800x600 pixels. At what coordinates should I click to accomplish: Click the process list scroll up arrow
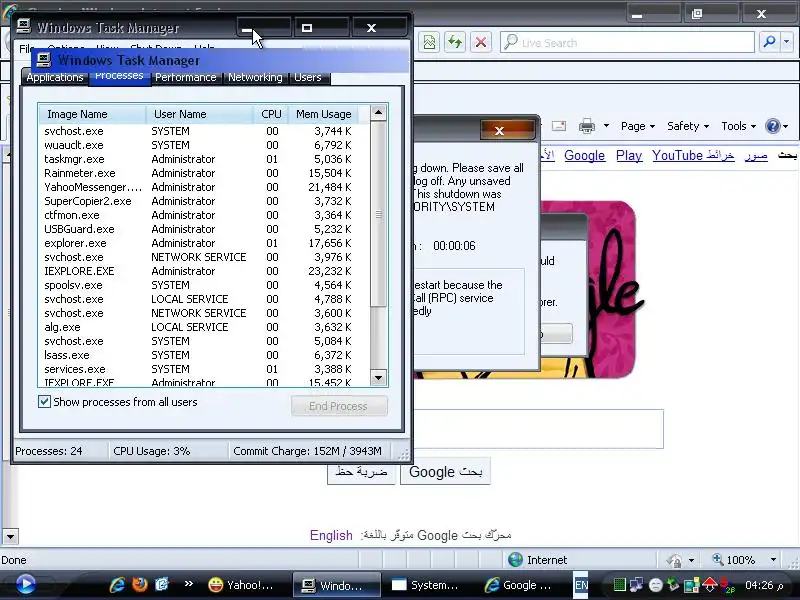click(378, 112)
